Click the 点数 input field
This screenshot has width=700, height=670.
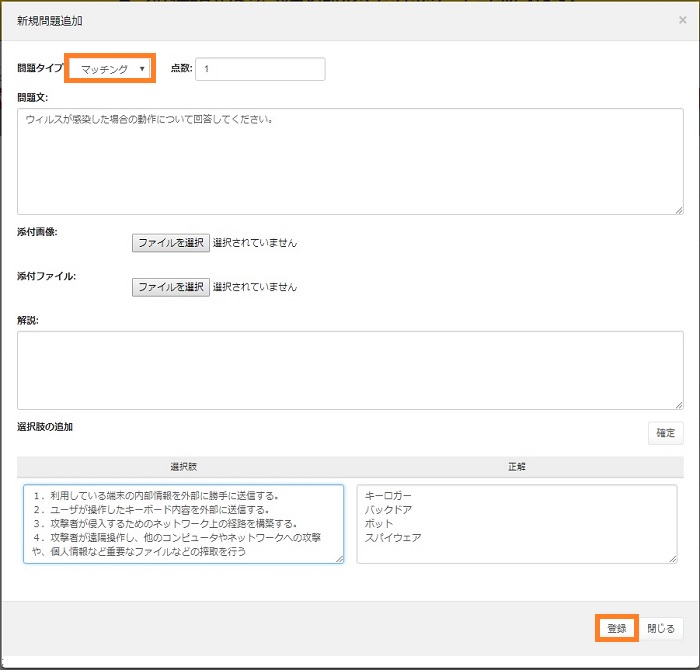pyautogui.click(x=260, y=69)
